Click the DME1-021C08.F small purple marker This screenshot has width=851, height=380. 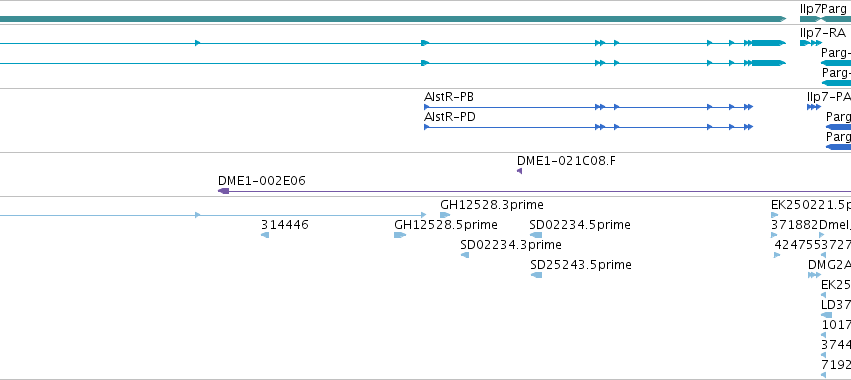click(519, 171)
